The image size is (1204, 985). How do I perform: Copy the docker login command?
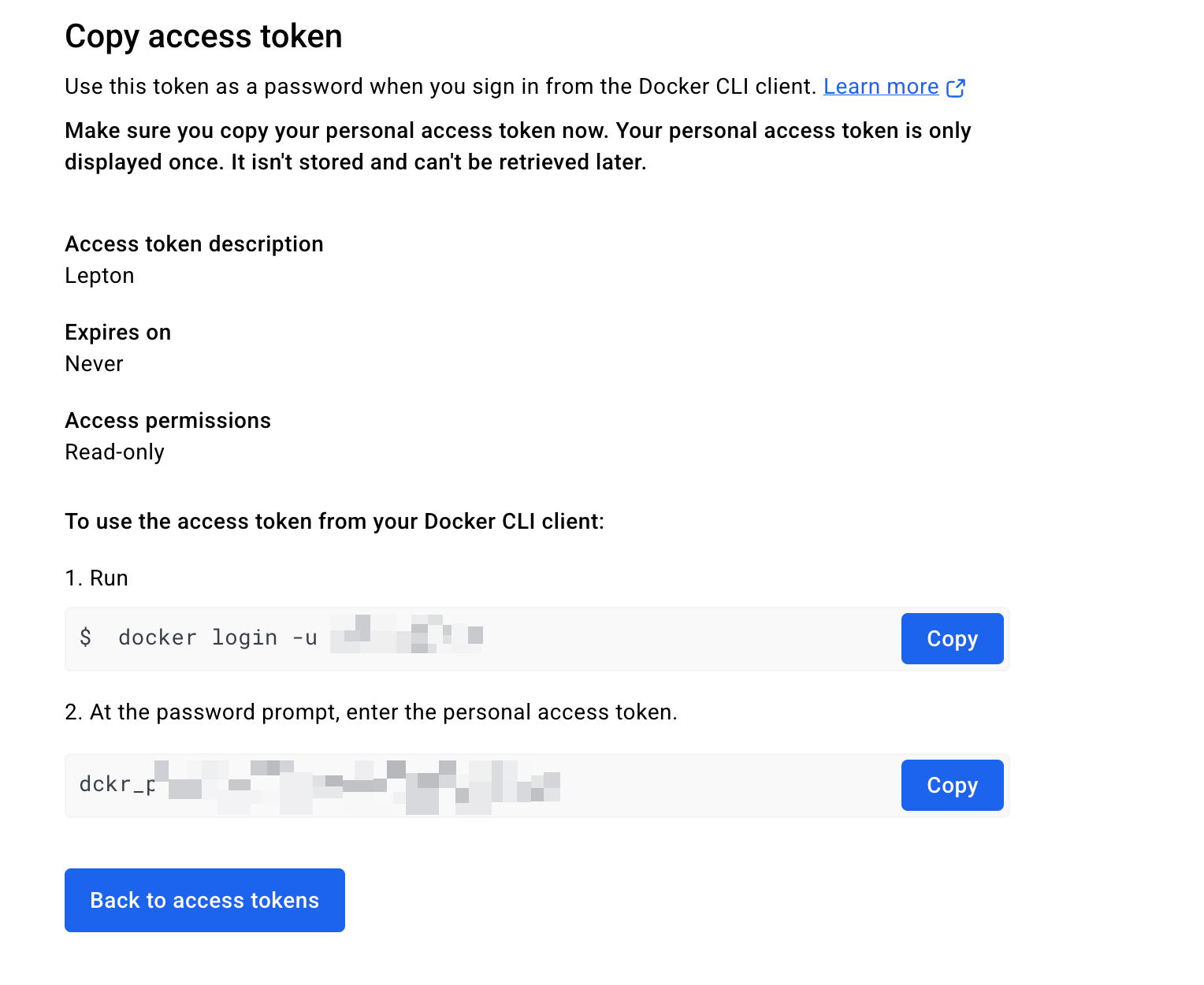952,638
